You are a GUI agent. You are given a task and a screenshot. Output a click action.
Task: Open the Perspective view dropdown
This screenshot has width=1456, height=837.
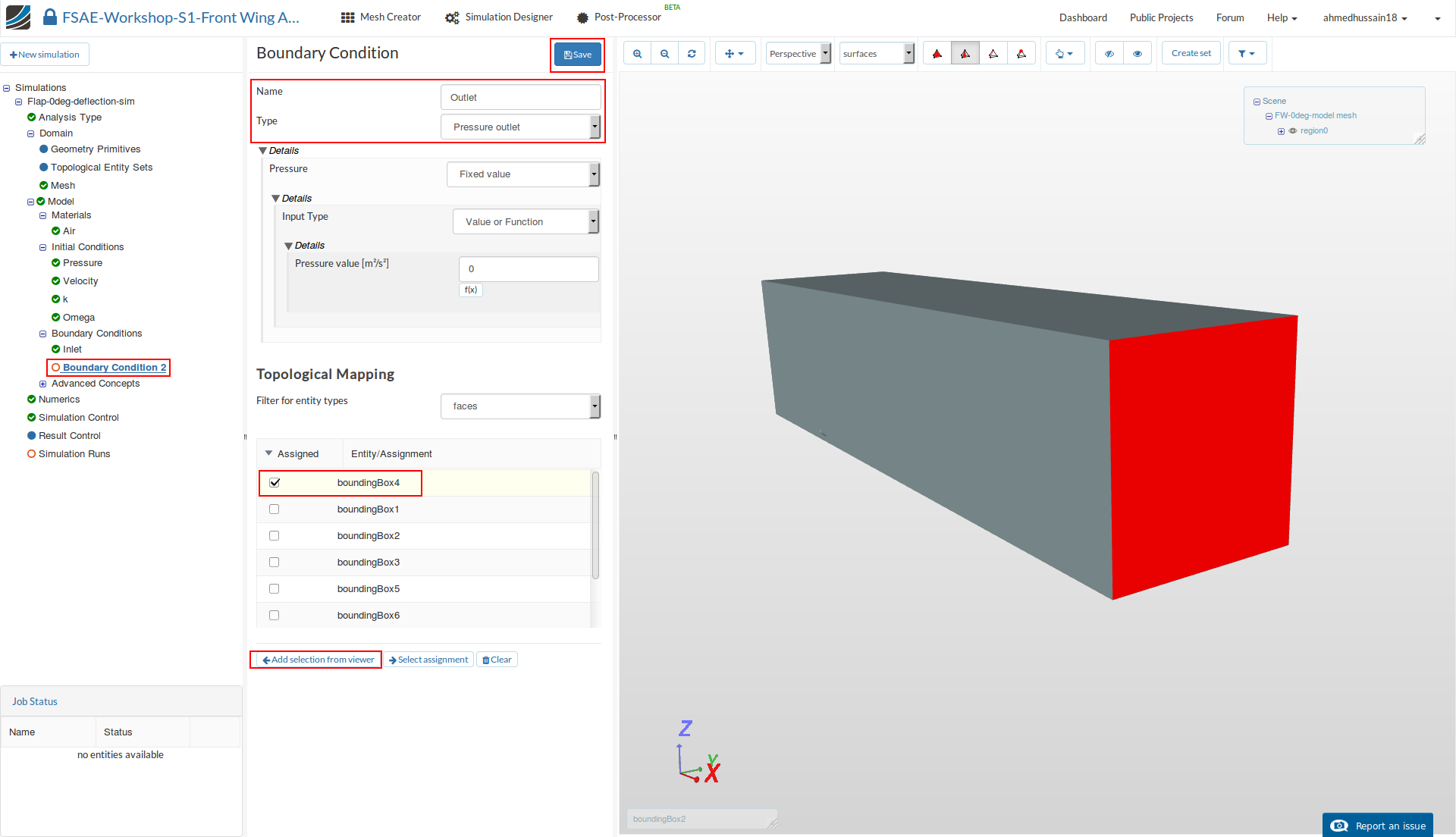point(799,54)
